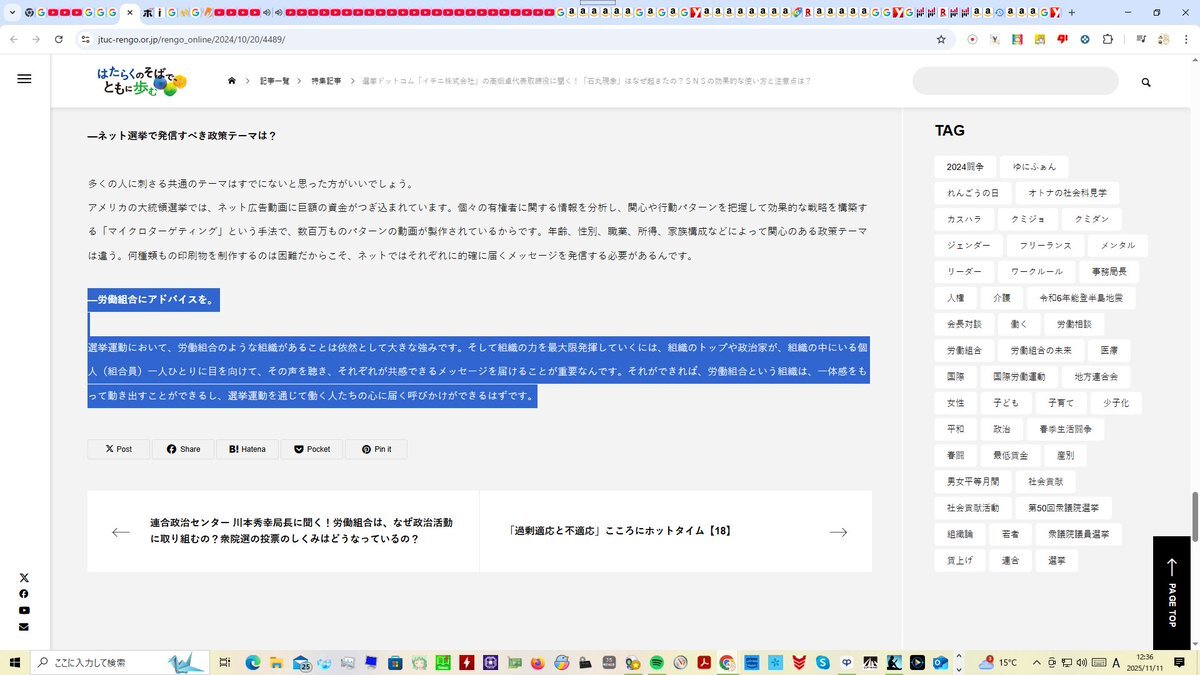Share article via Facebook Share button
This screenshot has width=1200, height=675.
[183, 449]
